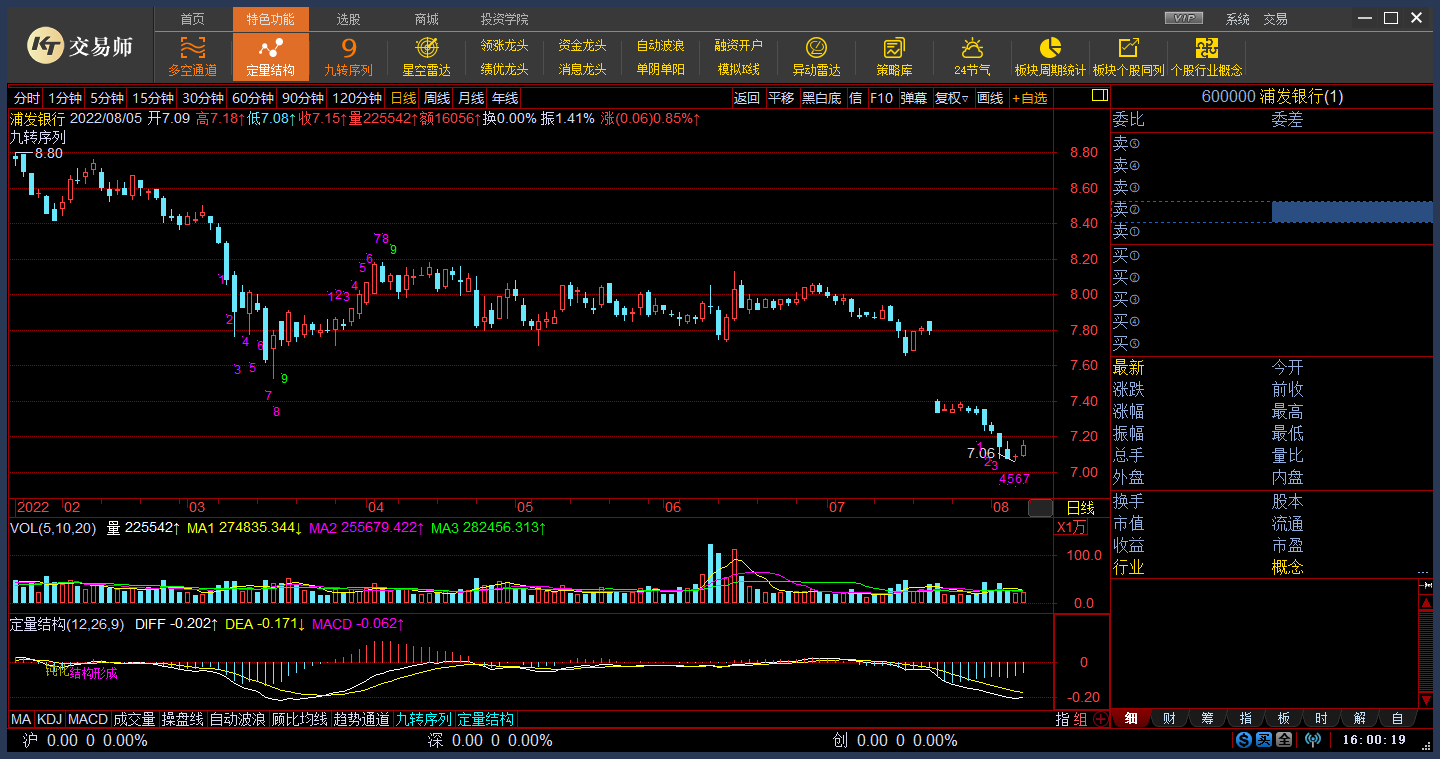This screenshot has width=1440, height=759.
Task: Open 板块个股同列 tool
Action: 1128,56
